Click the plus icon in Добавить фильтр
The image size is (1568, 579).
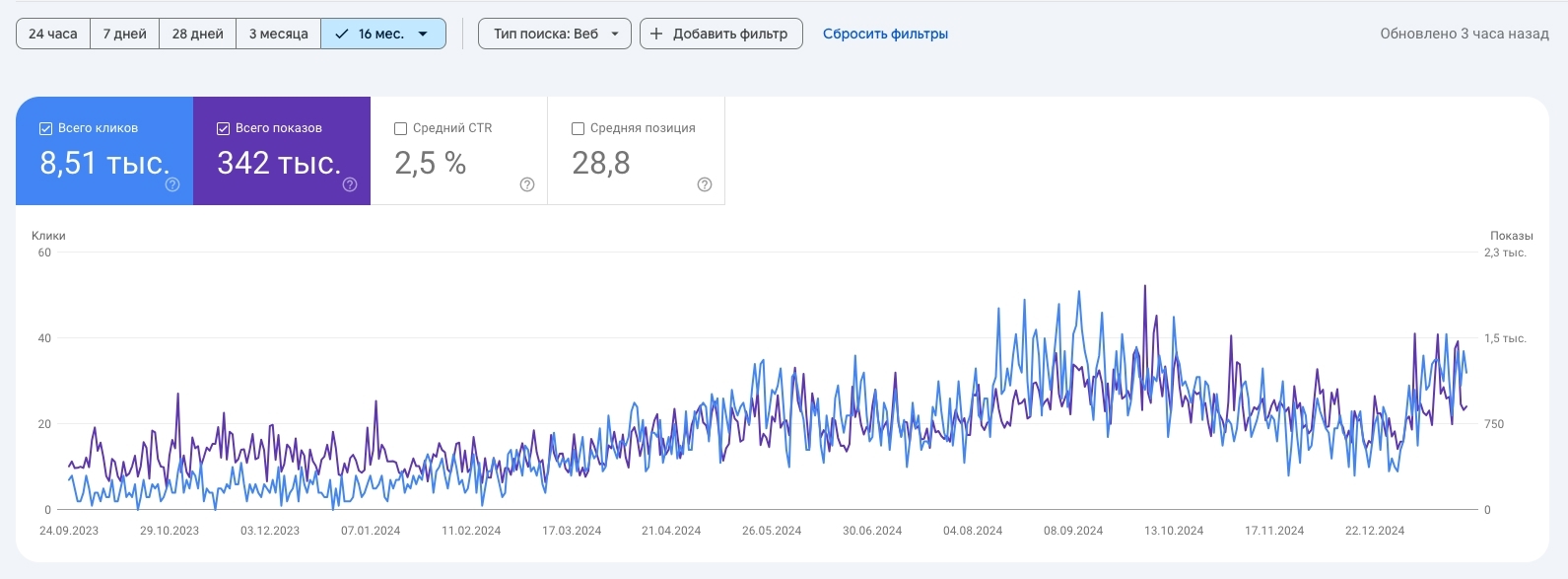pos(656,34)
